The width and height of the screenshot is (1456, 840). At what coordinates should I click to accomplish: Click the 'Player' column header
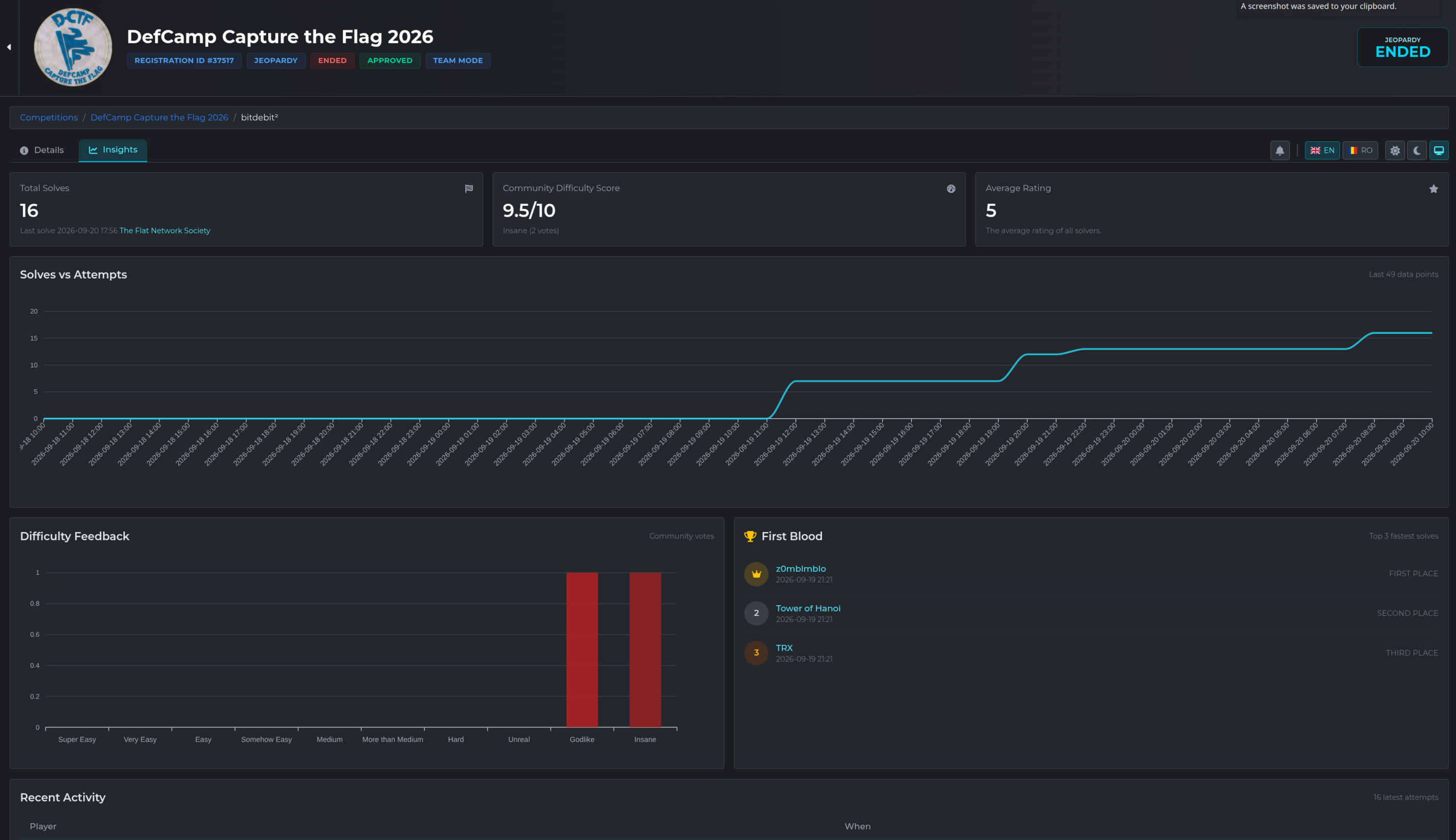[x=43, y=826]
